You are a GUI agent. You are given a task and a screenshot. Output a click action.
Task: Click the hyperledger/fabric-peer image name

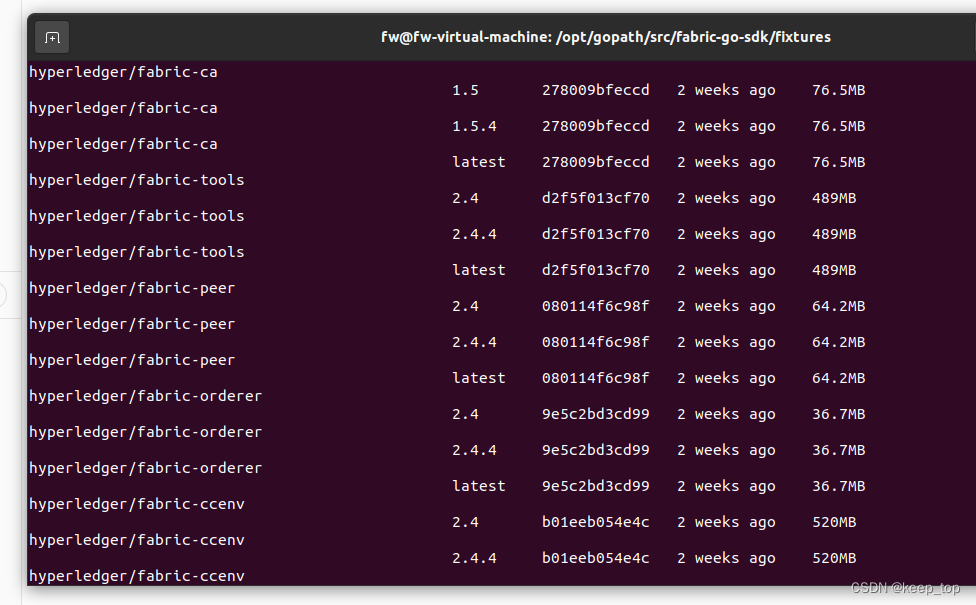point(131,287)
